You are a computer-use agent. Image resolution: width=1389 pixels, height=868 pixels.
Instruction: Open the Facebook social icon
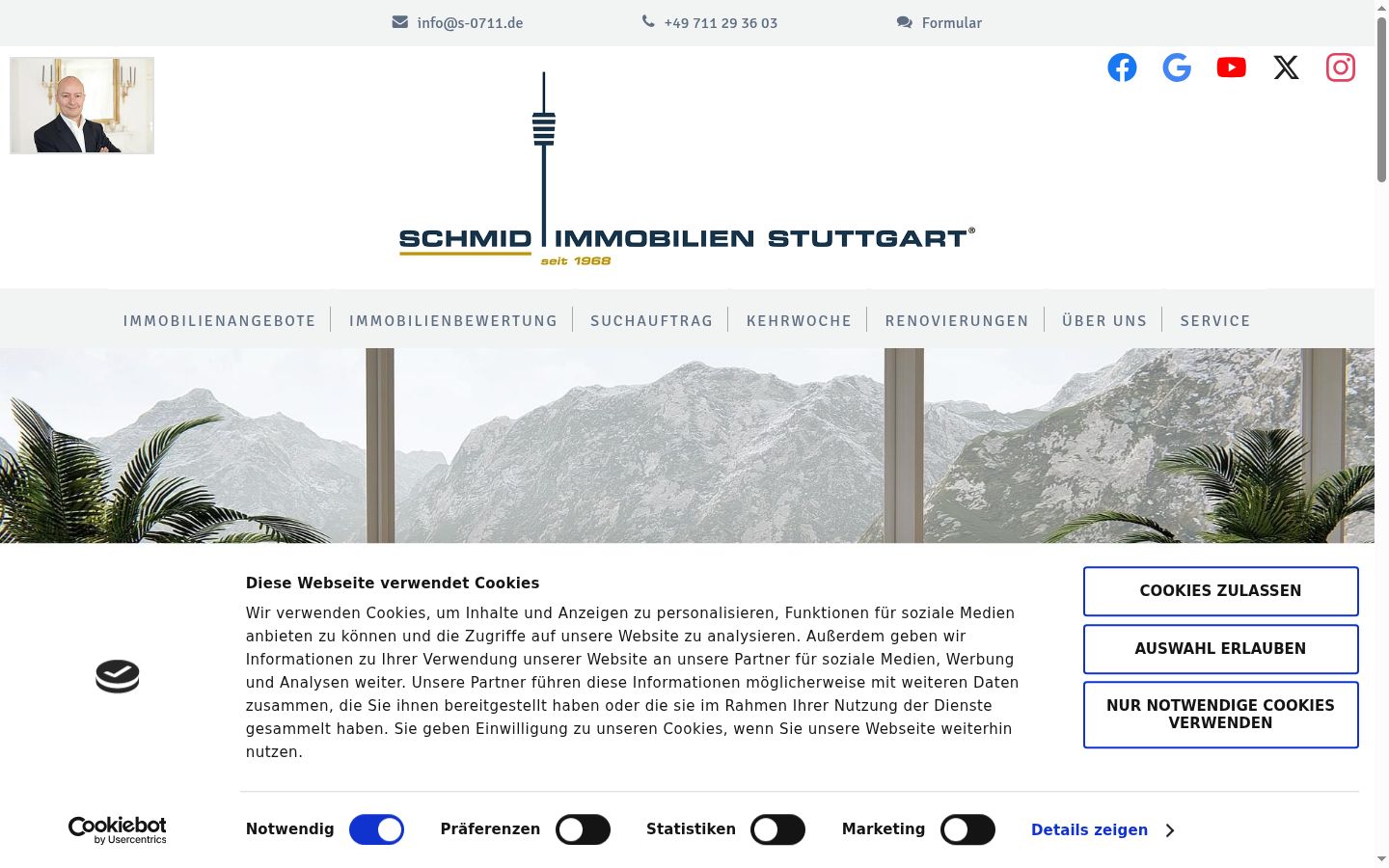(x=1122, y=68)
